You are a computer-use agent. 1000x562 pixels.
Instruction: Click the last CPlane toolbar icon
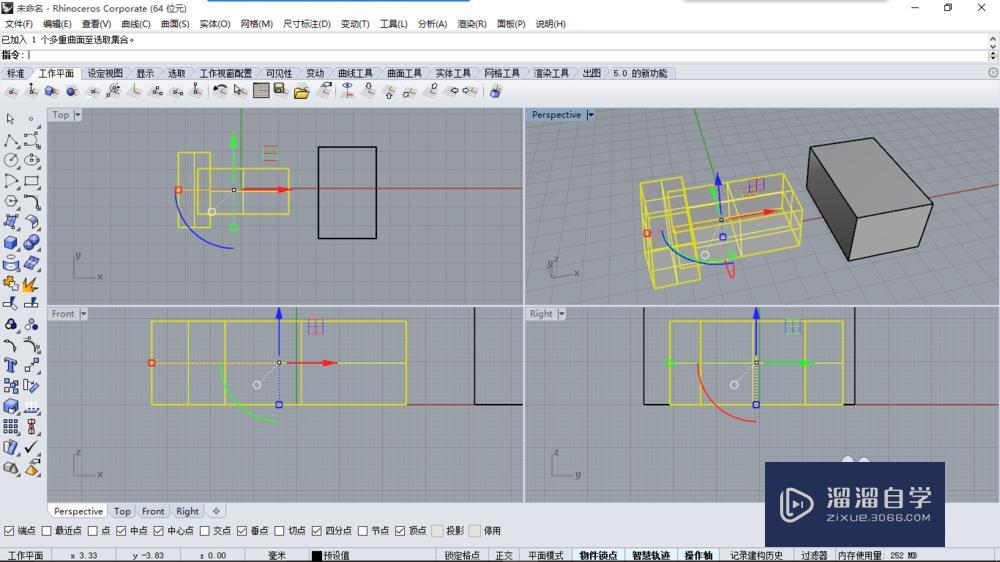(496, 91)
